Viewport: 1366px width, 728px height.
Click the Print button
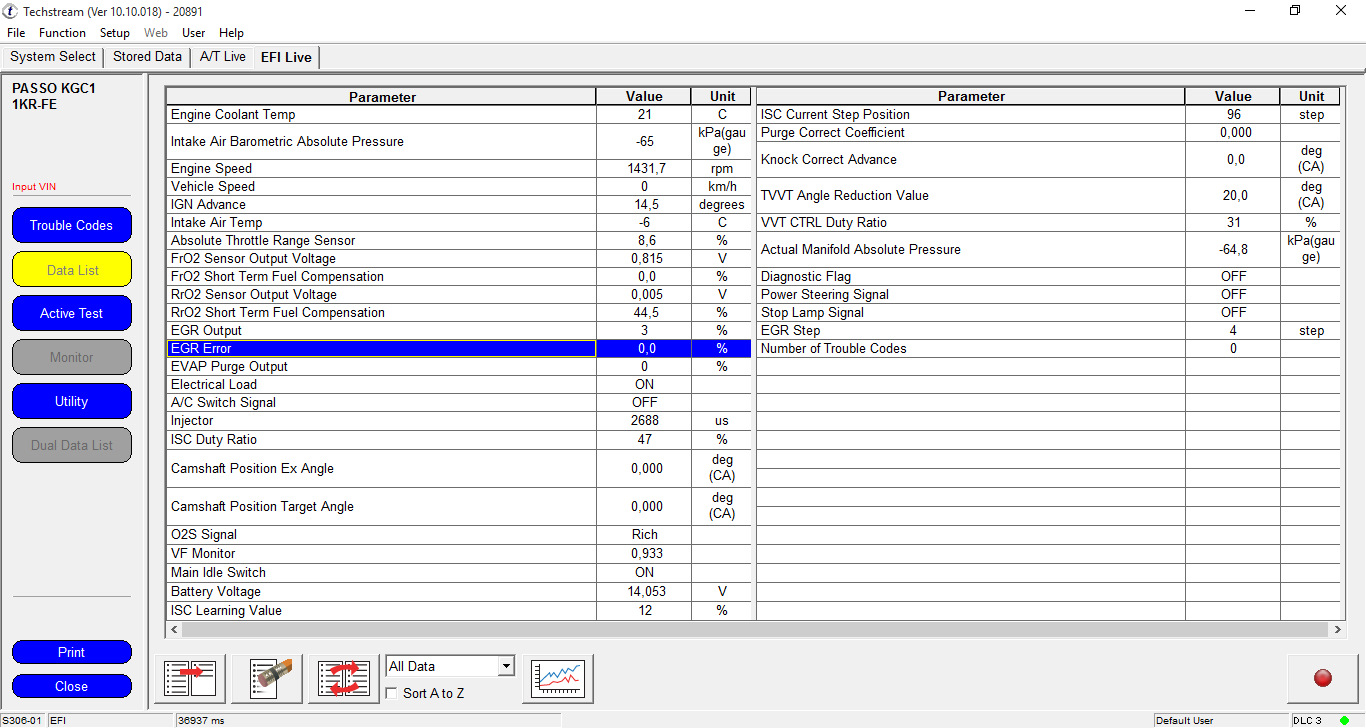72,652
